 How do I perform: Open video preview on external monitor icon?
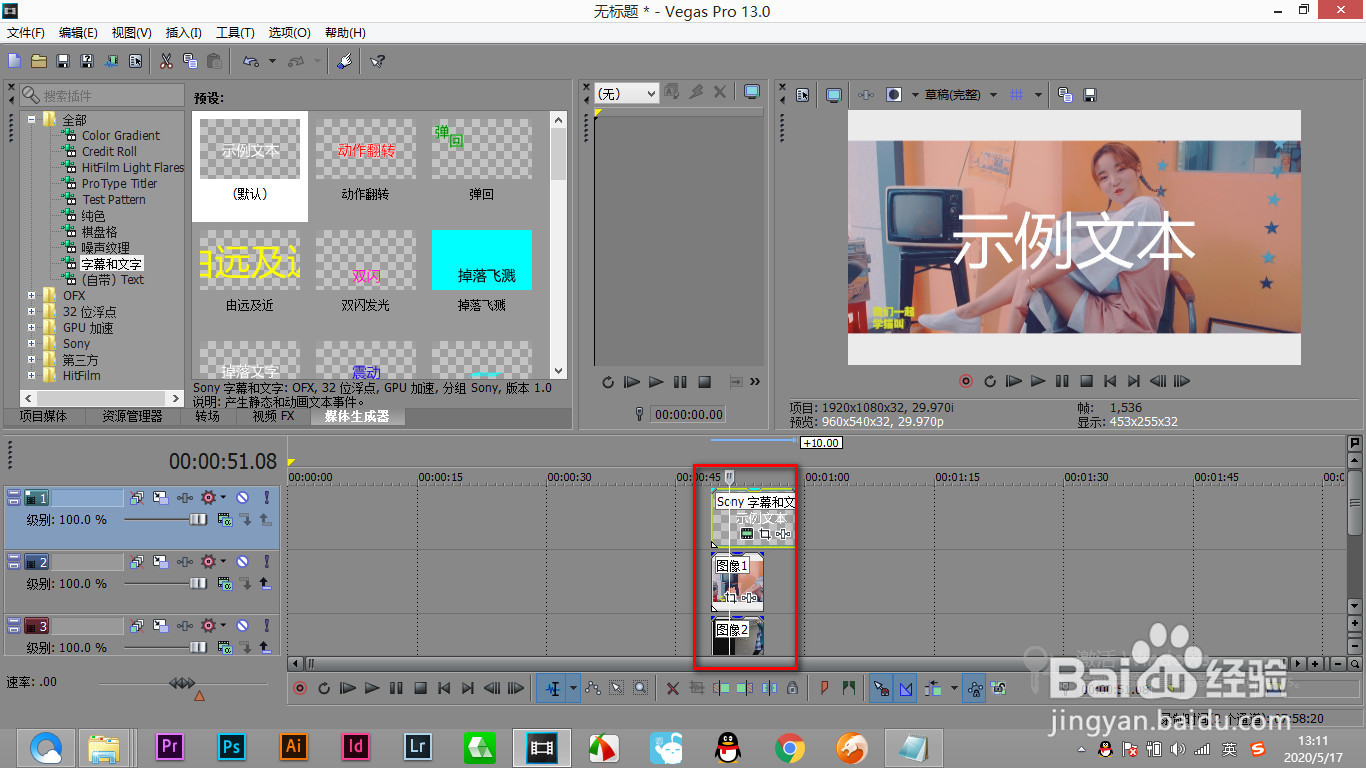click(833, 95)
